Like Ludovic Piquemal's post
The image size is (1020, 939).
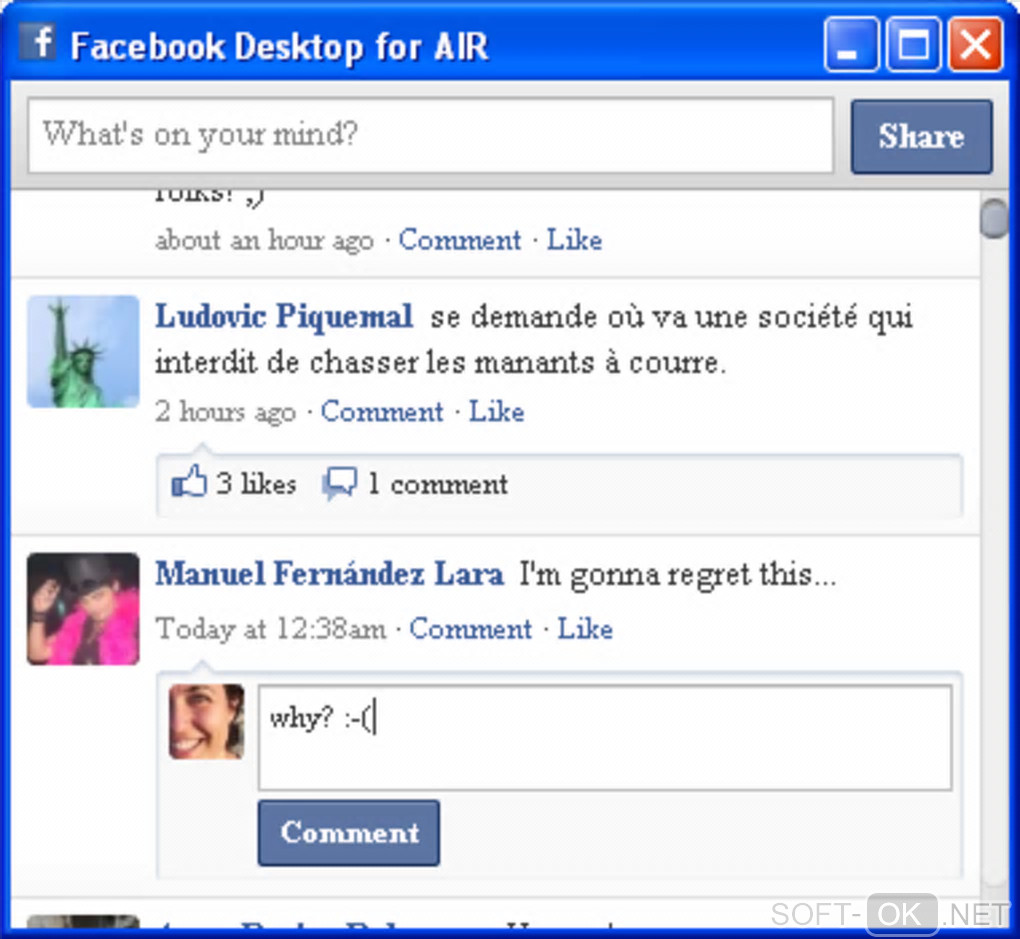point(496,412)
